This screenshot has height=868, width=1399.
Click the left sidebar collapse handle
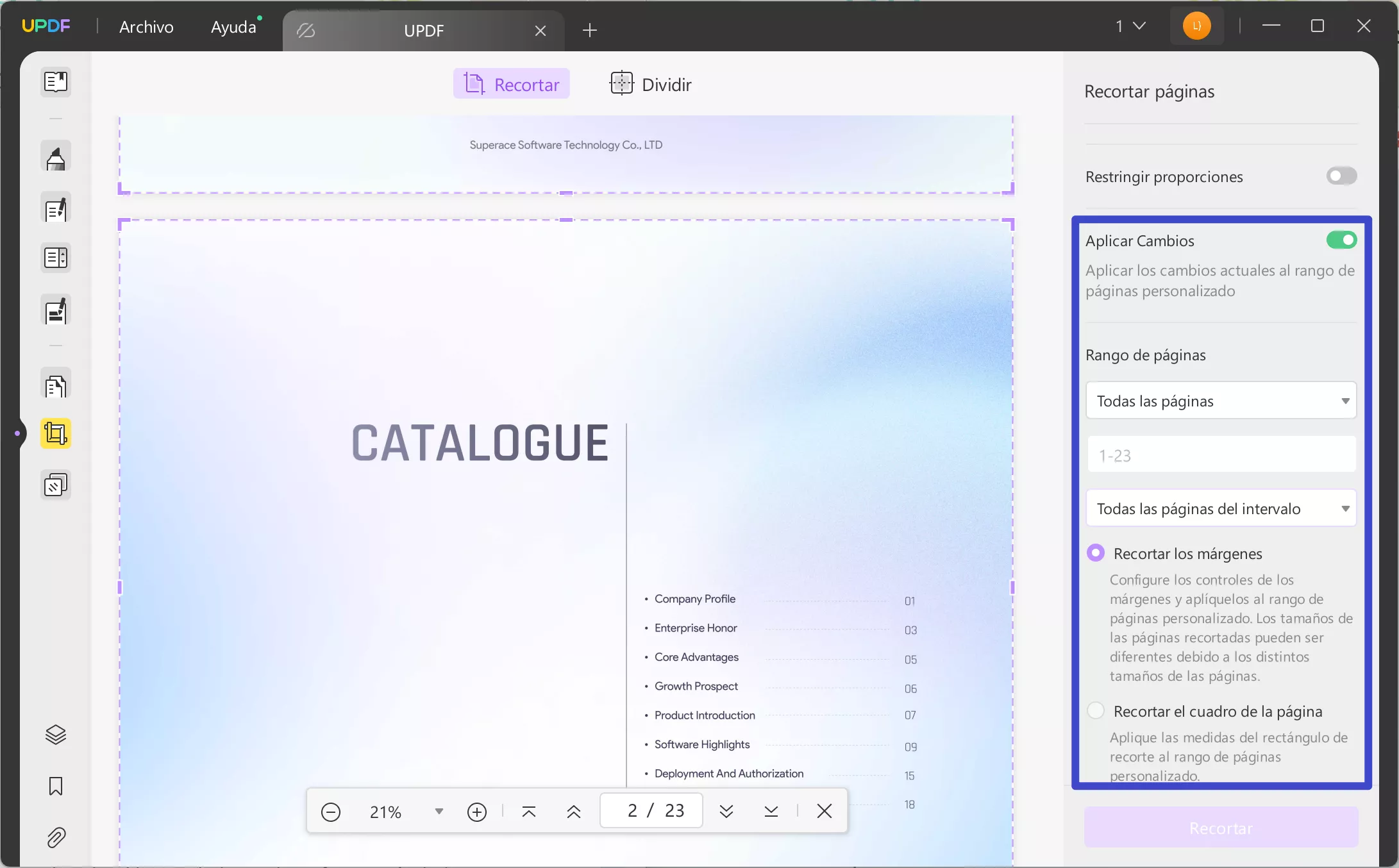point(17,434)
